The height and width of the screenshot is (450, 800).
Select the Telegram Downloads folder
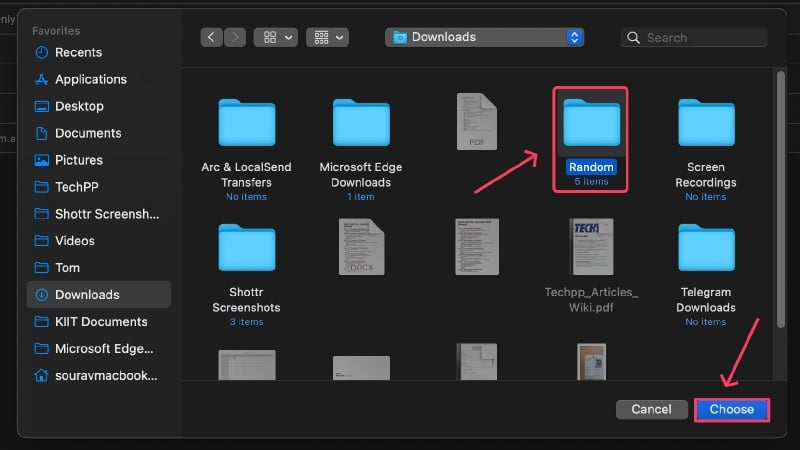(x=706, y=248)
